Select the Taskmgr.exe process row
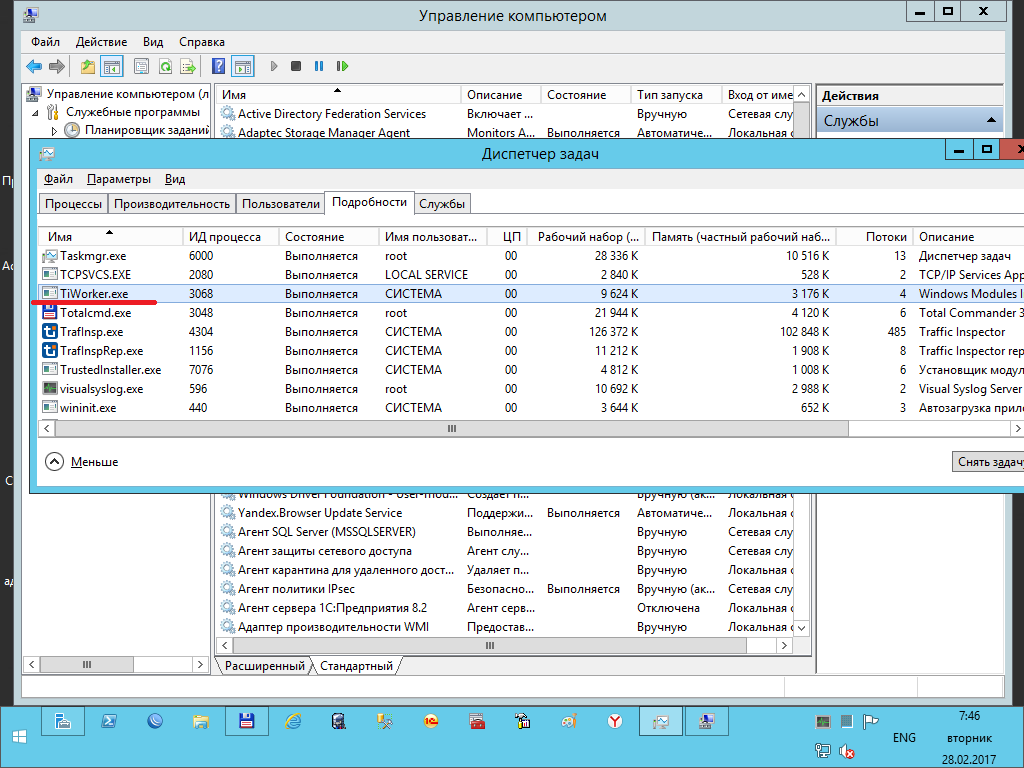 coord(531,256)
